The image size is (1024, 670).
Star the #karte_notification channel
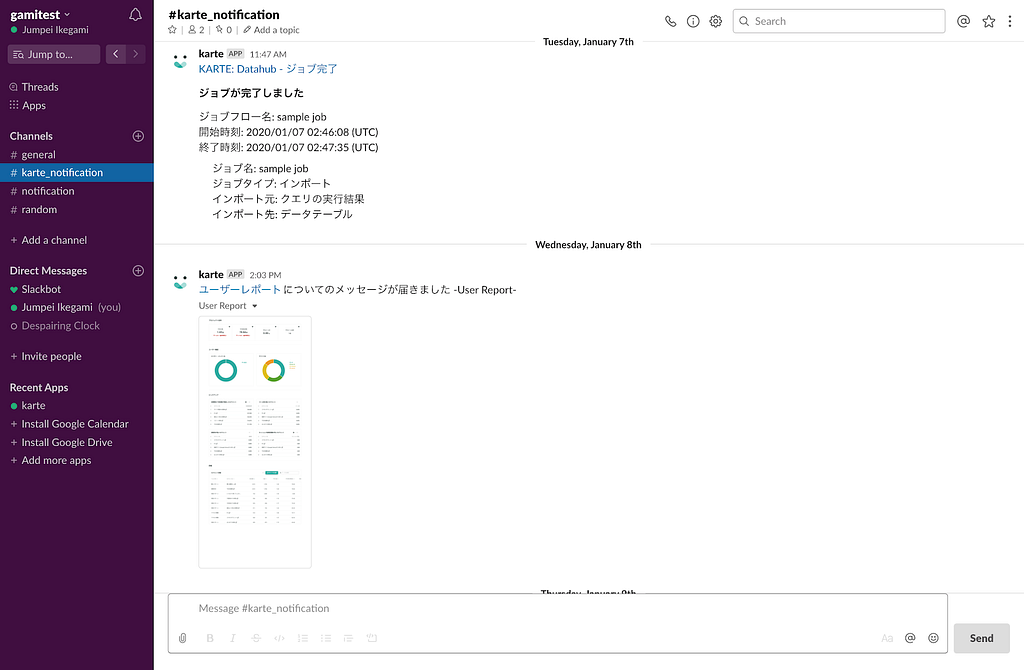tap(172, 29)
